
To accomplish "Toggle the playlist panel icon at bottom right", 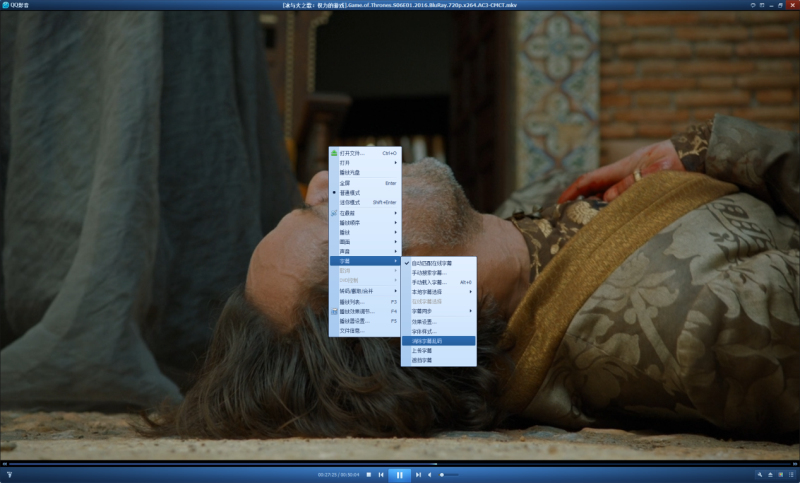I will [x=791, y=475].
